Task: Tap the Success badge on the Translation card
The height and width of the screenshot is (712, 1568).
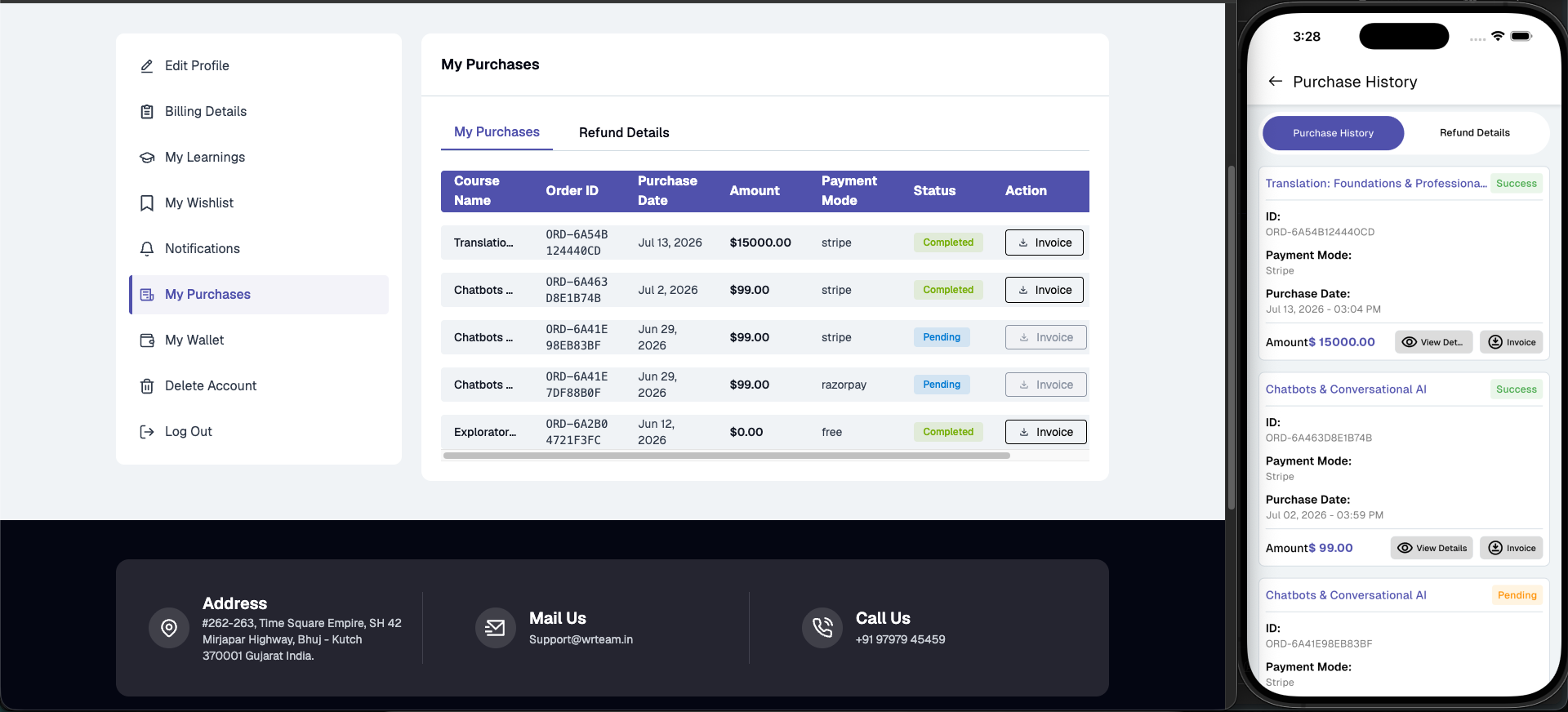Action: coord(1517,184)
